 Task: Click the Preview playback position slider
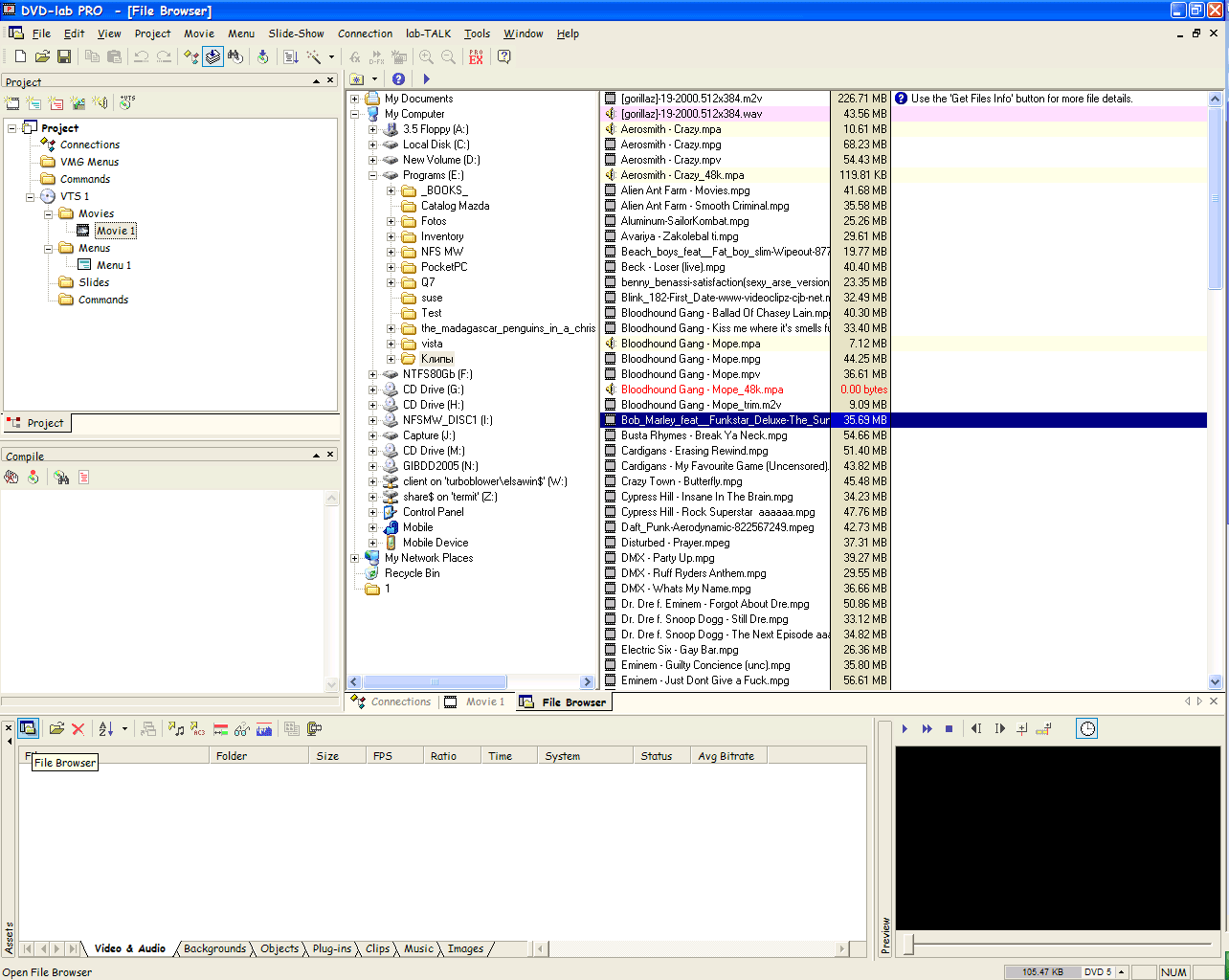(x=909, y=946)
